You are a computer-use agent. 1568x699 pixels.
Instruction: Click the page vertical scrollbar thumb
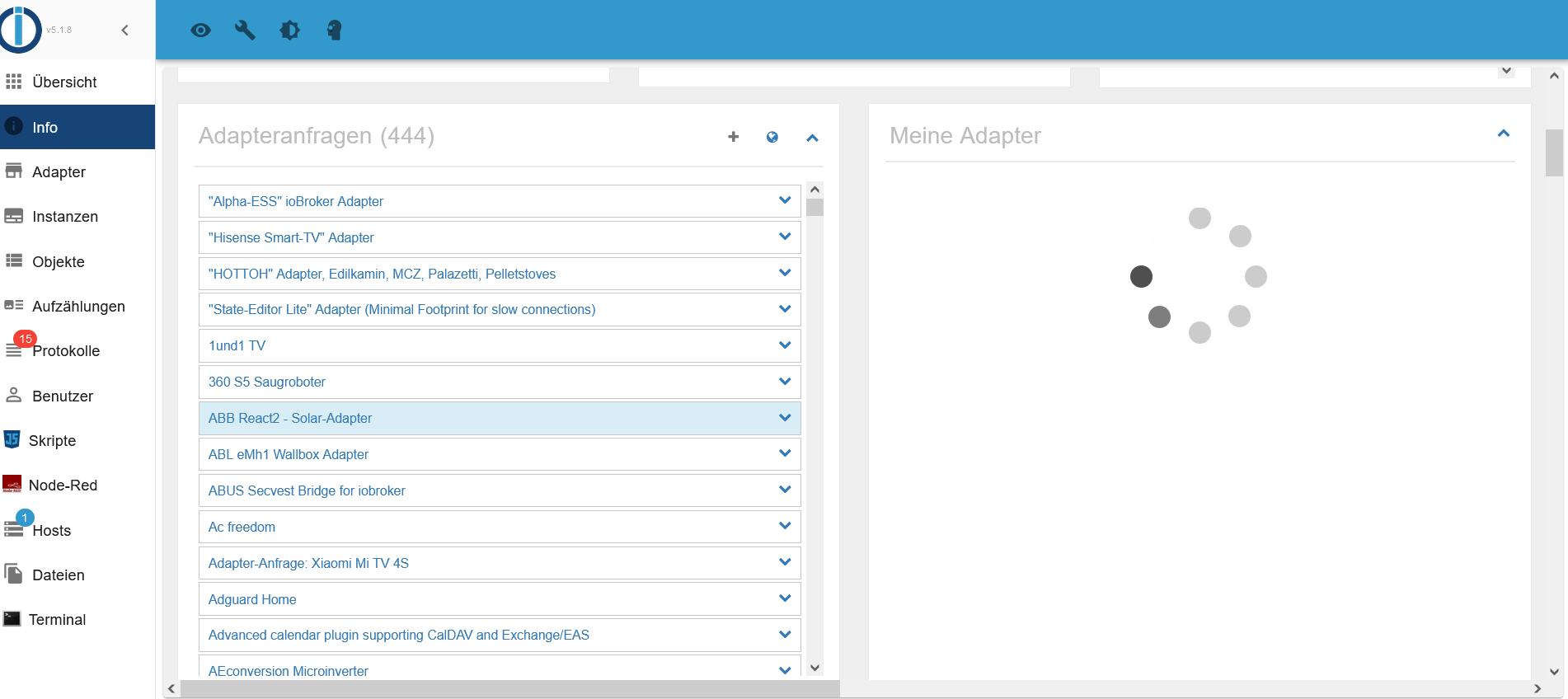(1554, 152)
